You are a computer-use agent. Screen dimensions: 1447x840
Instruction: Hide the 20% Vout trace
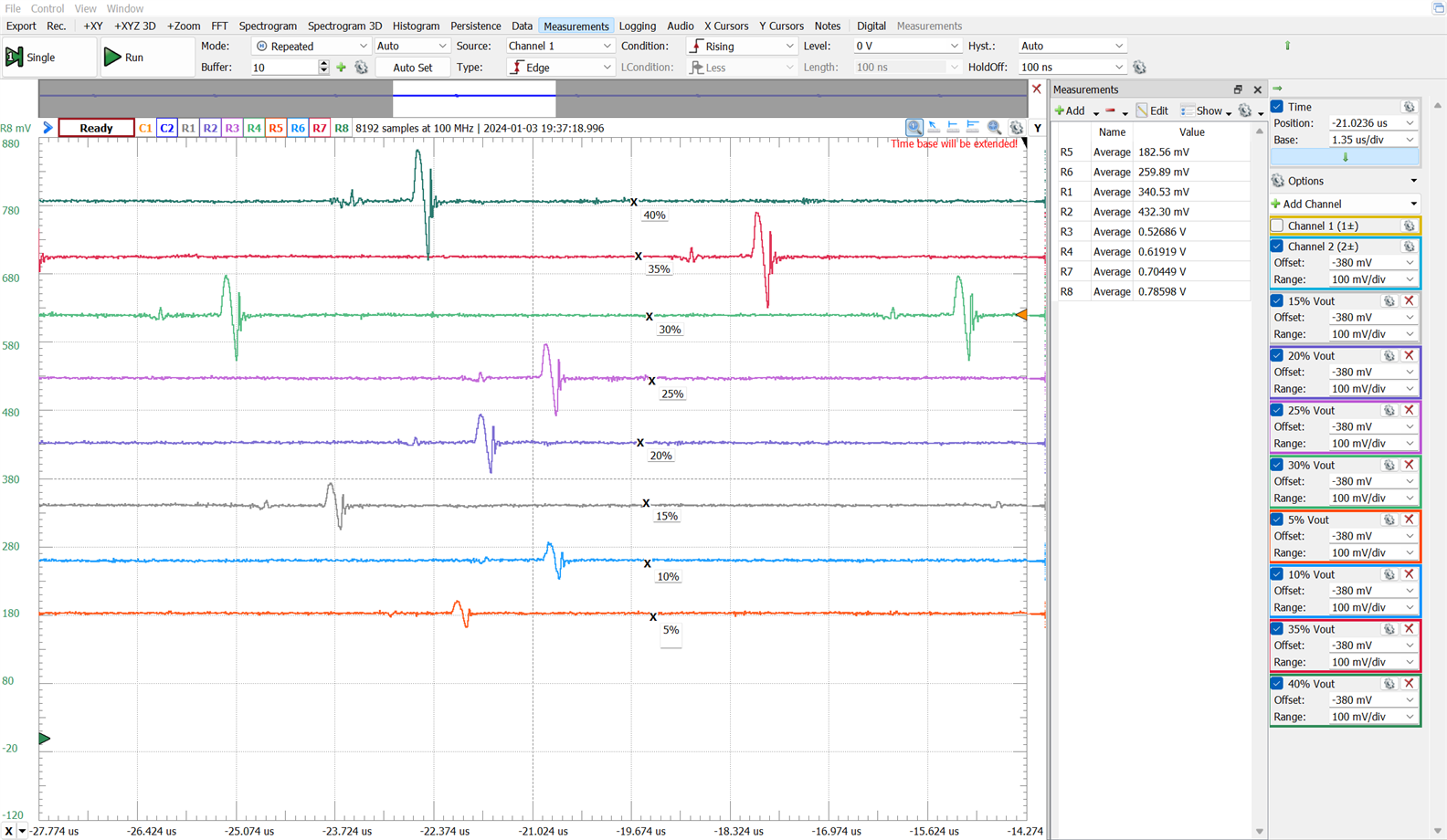[x=1277, y=356]
